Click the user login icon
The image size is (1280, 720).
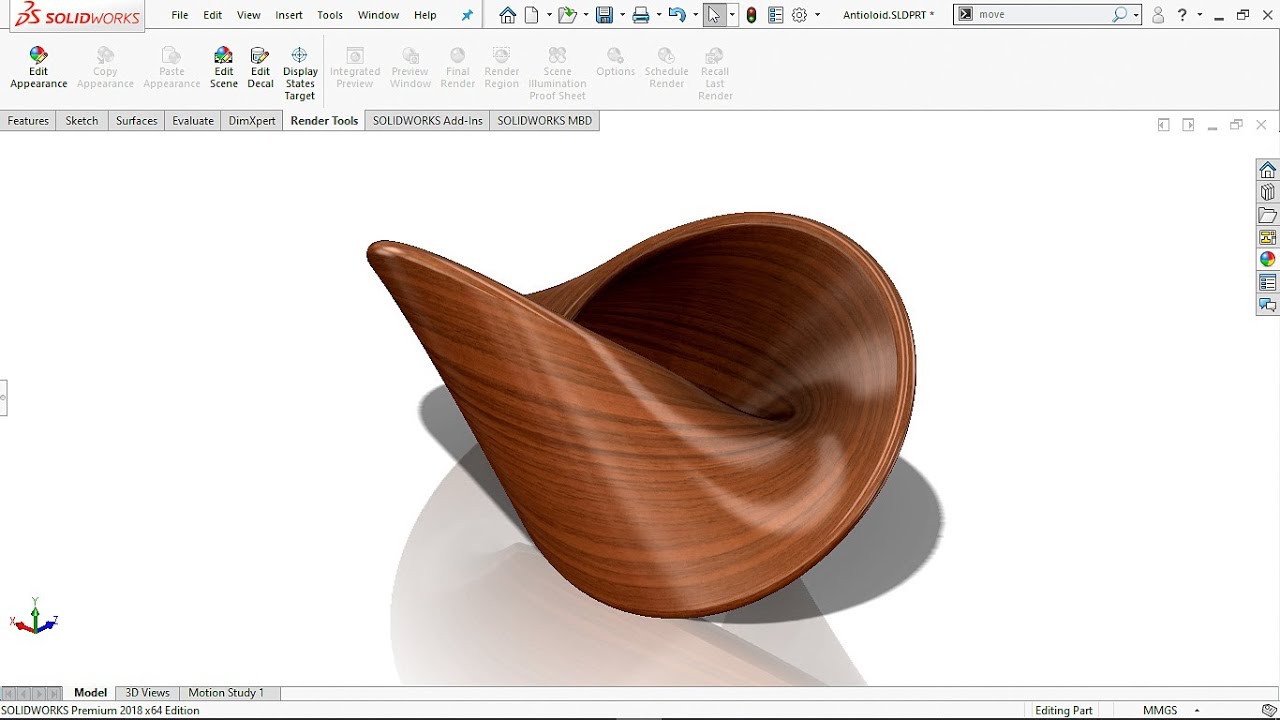pos(1158,15)
